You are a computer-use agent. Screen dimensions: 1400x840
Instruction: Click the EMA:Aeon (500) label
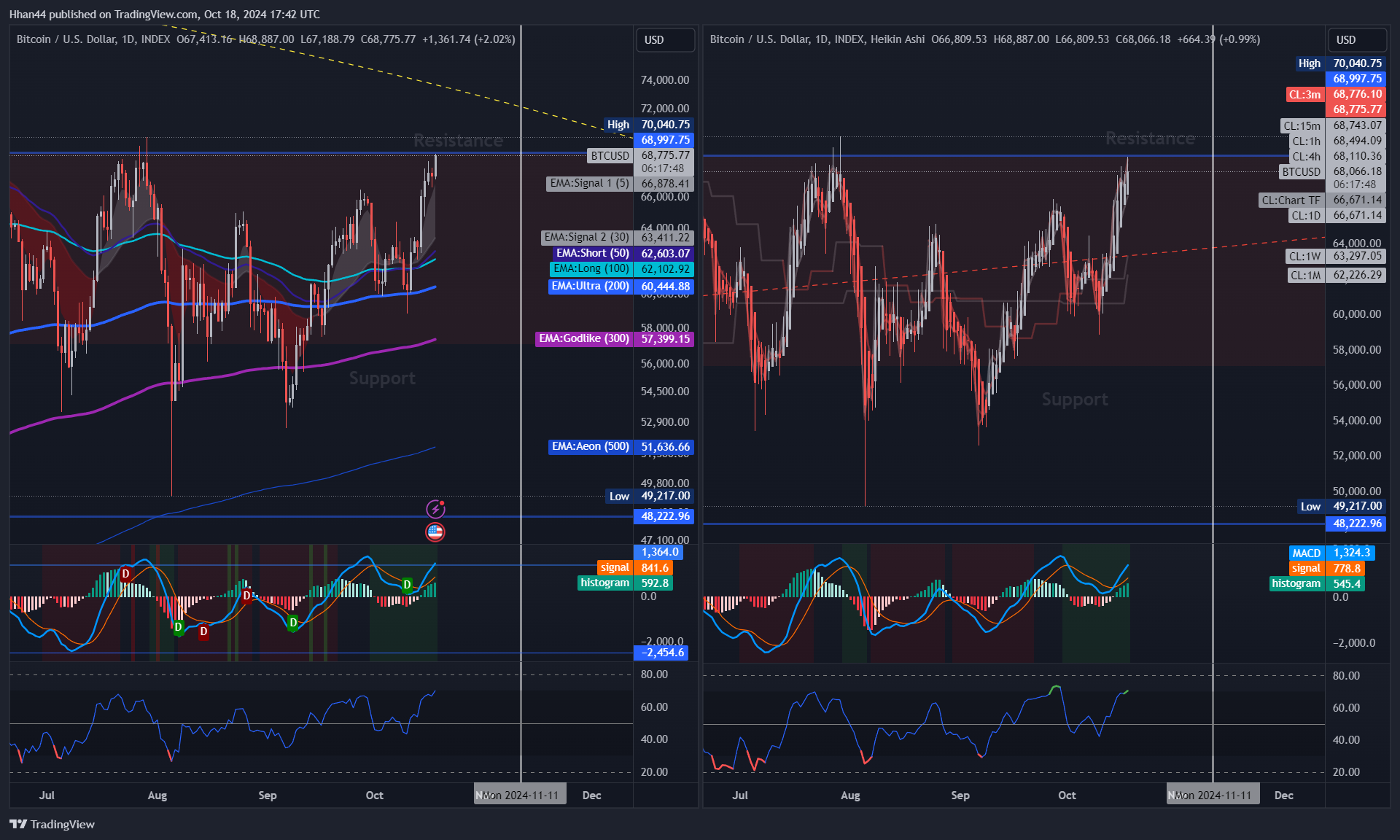click(x=621, y=447)
